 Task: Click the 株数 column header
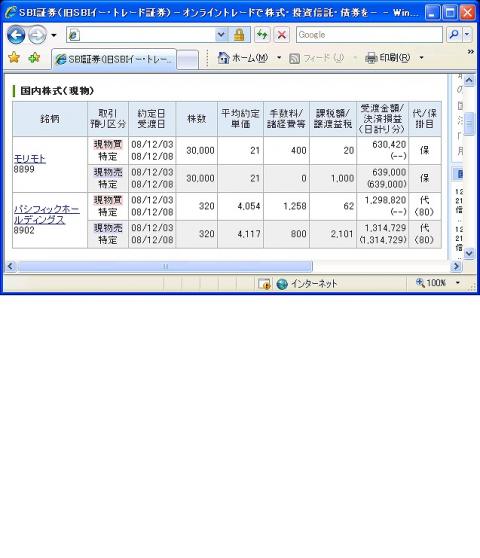(197, 119)
